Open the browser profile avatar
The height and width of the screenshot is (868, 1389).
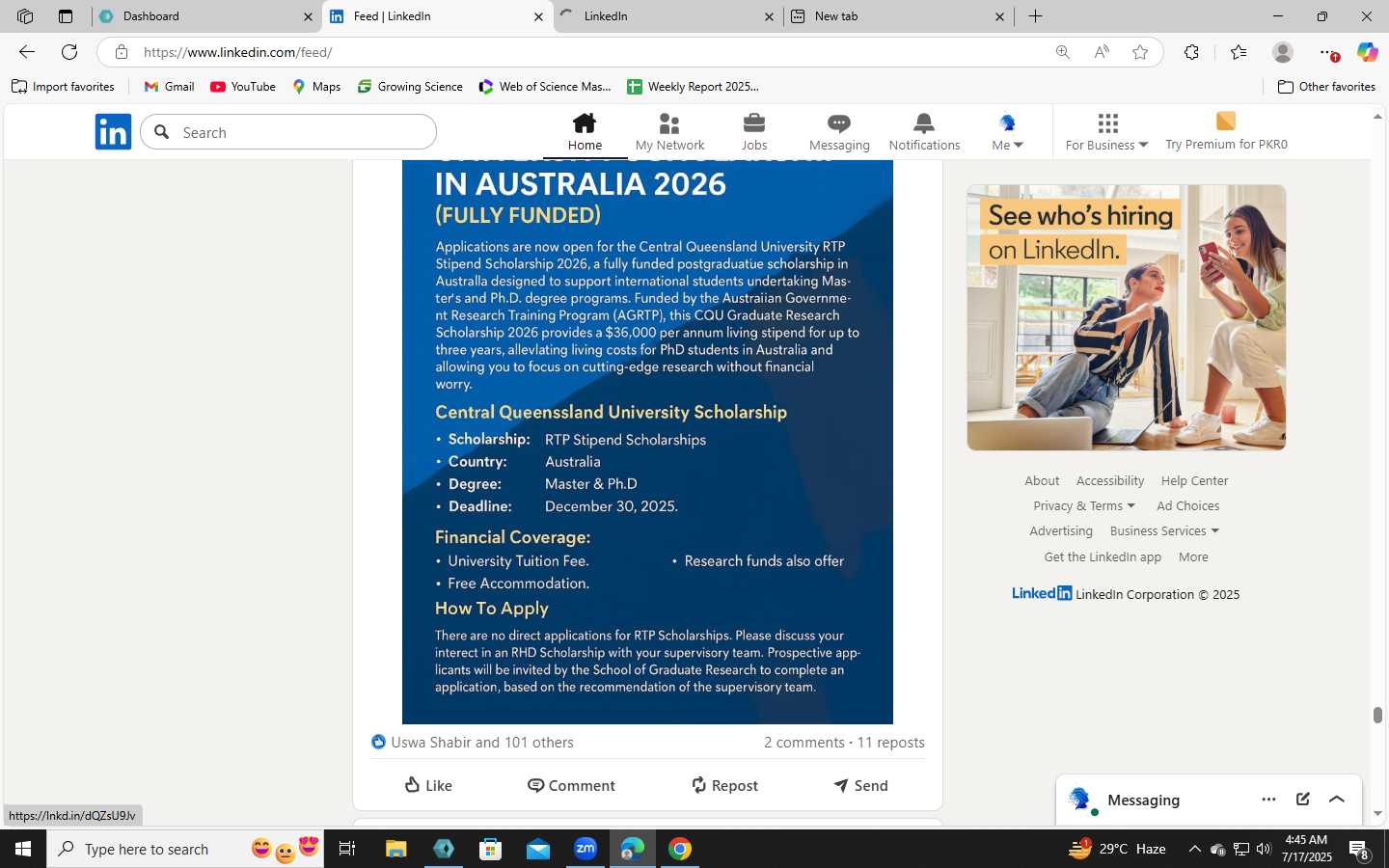(x=1282, y=52)
